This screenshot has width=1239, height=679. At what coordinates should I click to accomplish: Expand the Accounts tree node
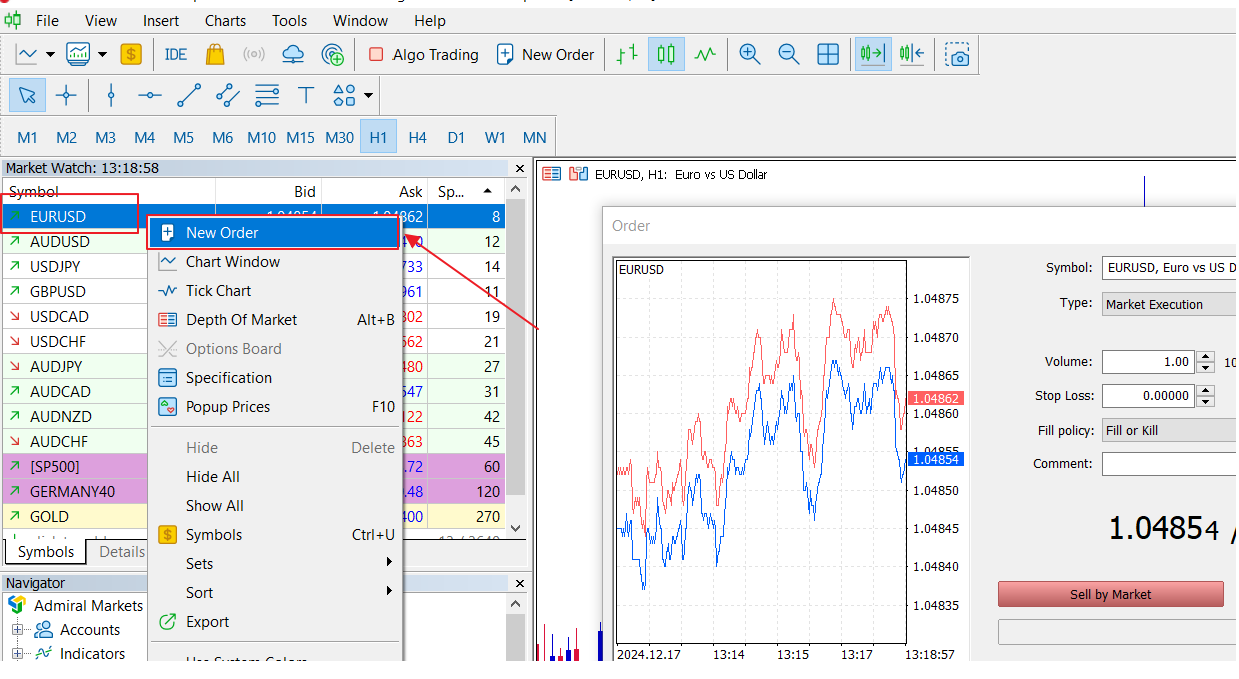(x=17, y=630)
